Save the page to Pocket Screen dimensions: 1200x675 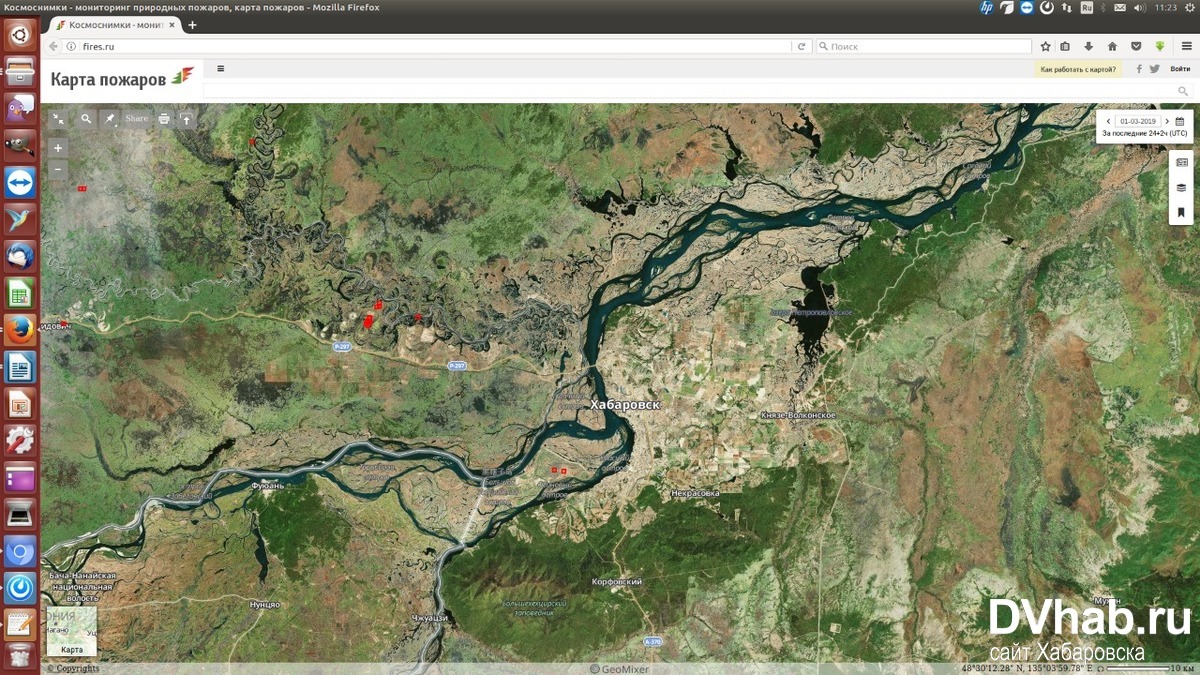pos(1136,46)
